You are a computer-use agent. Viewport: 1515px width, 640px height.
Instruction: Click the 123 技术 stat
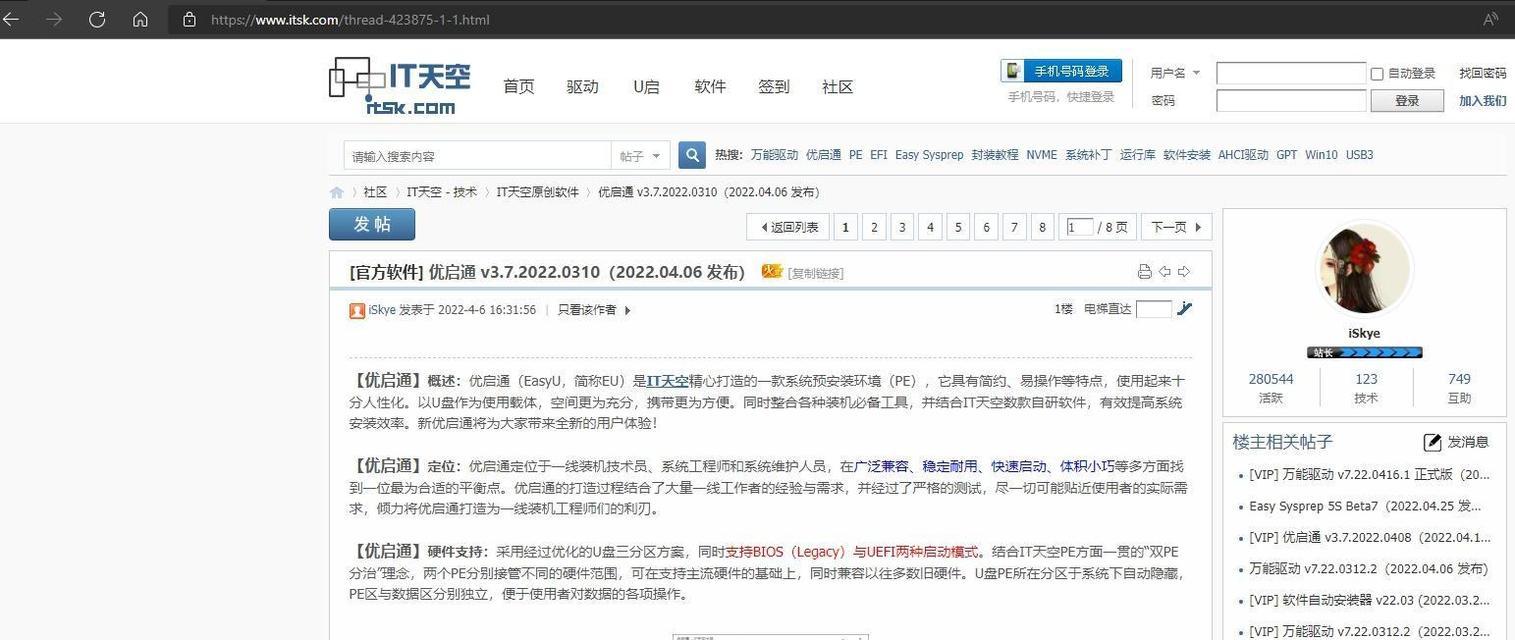[x=1366, y=388]
